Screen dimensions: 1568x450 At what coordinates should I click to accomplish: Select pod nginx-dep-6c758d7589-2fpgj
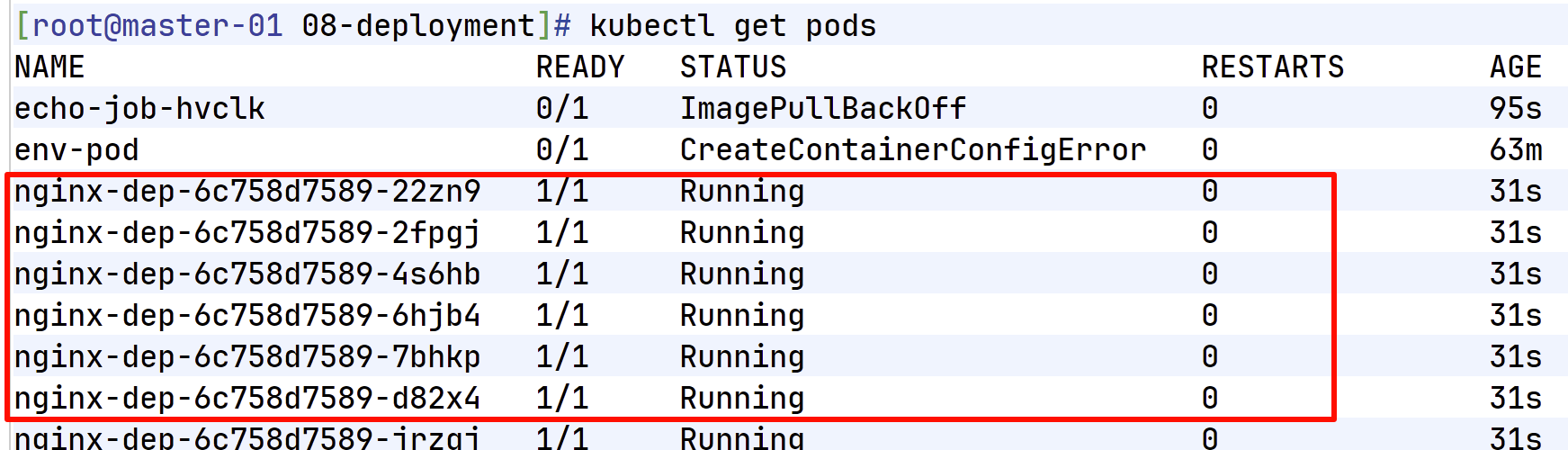coord(247,232)
